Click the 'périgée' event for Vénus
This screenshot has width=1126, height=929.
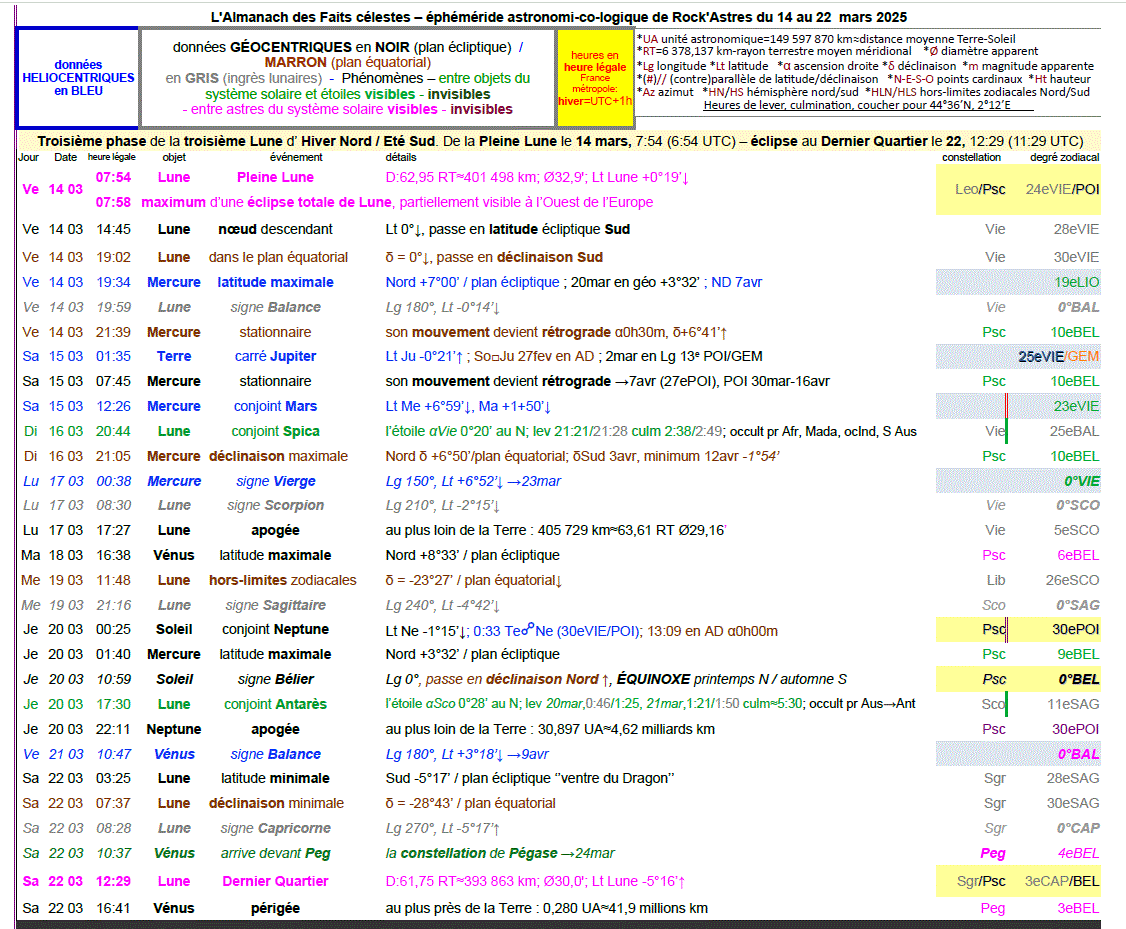(x=275, y=909)
